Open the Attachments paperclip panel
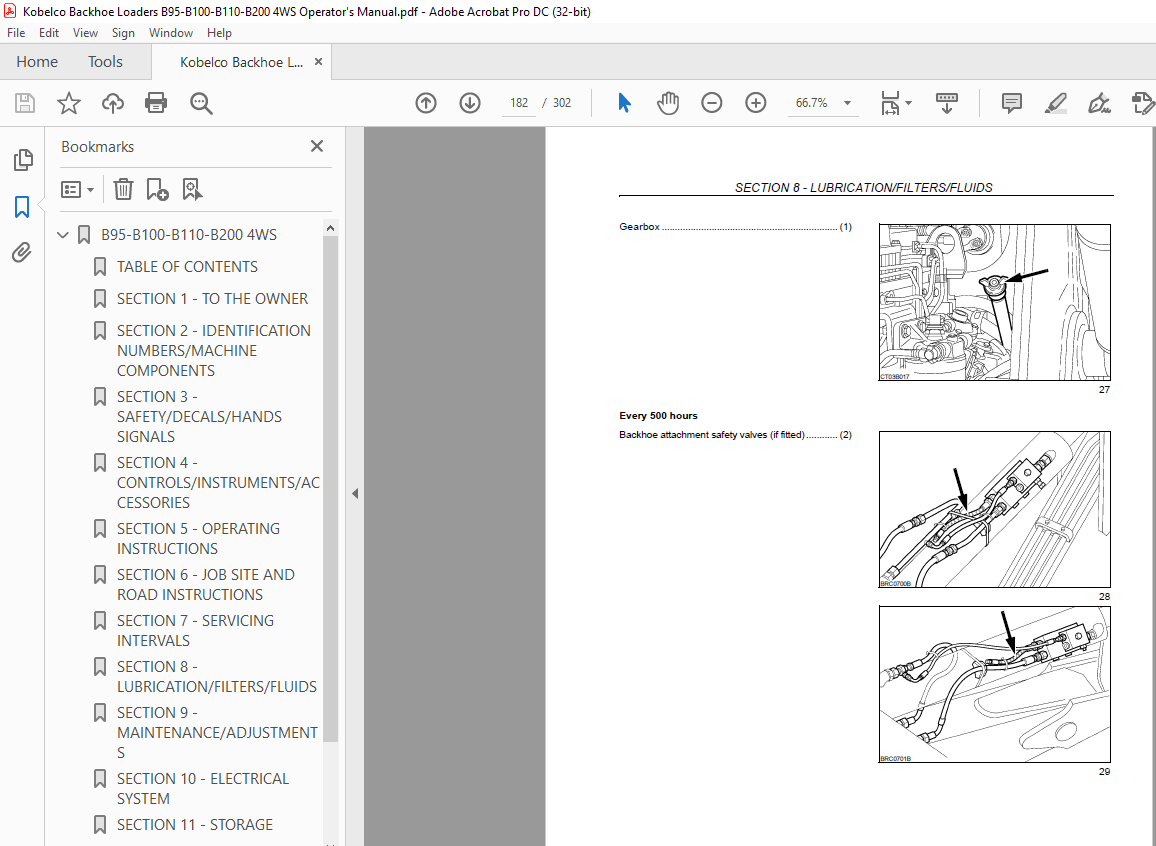The height and width of the screenshot is (846, 1156). [x=22, y=253]
